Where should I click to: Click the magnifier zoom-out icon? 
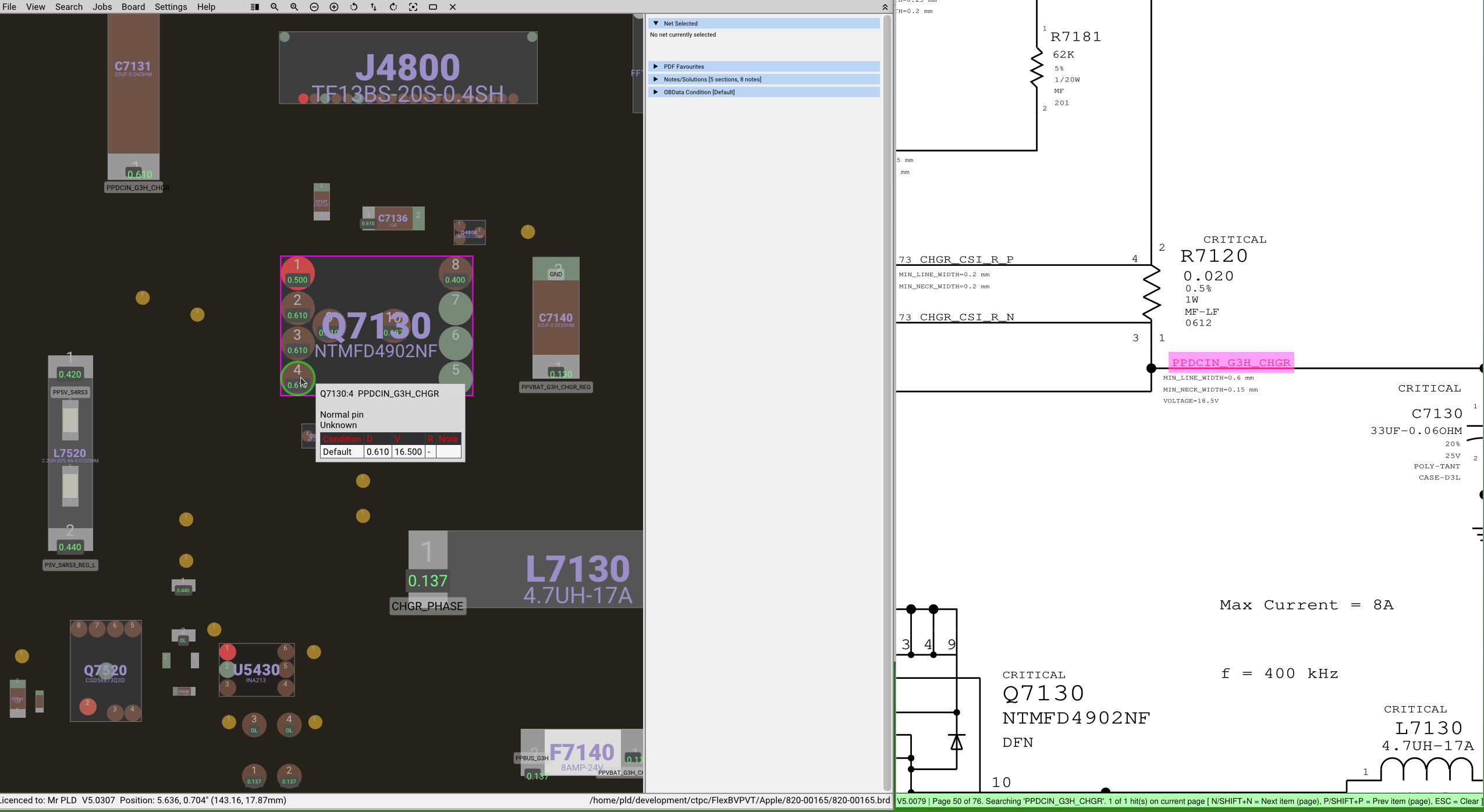click(x=274, y=7)
